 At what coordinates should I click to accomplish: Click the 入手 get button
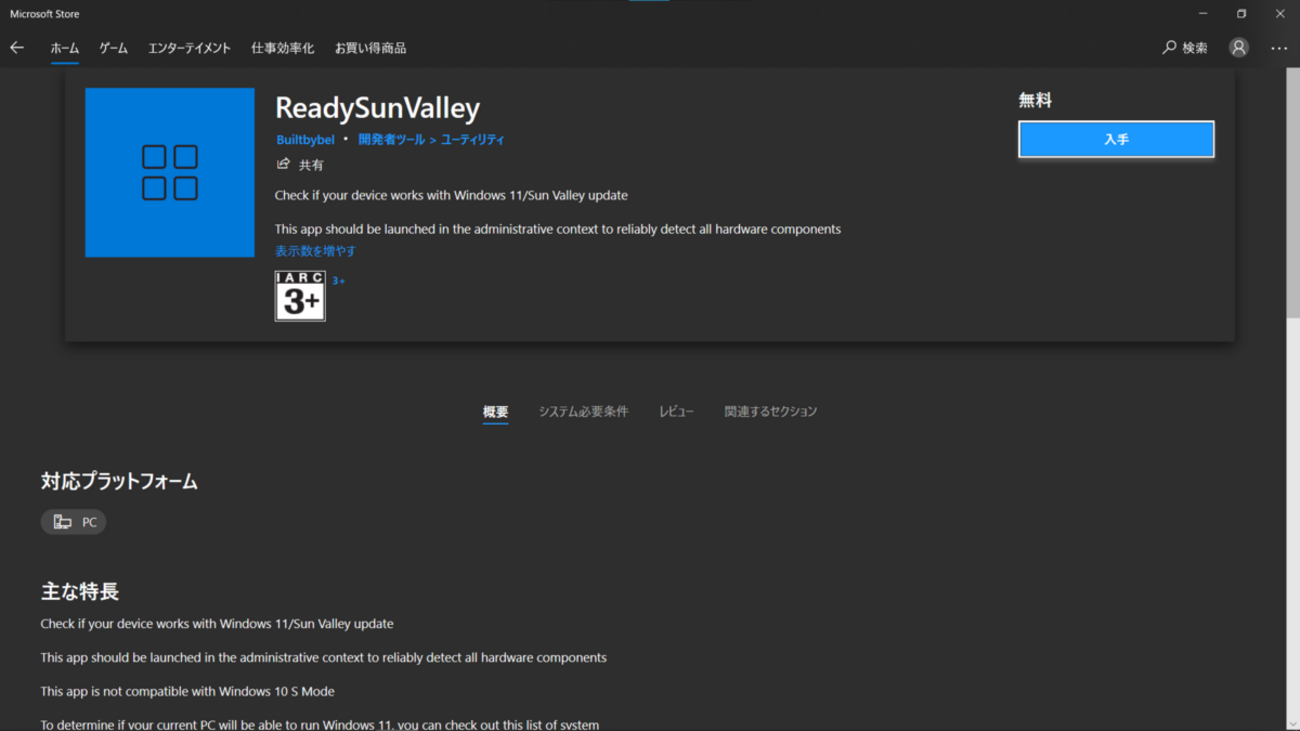pyautogui.click(x=1116, y=140)
